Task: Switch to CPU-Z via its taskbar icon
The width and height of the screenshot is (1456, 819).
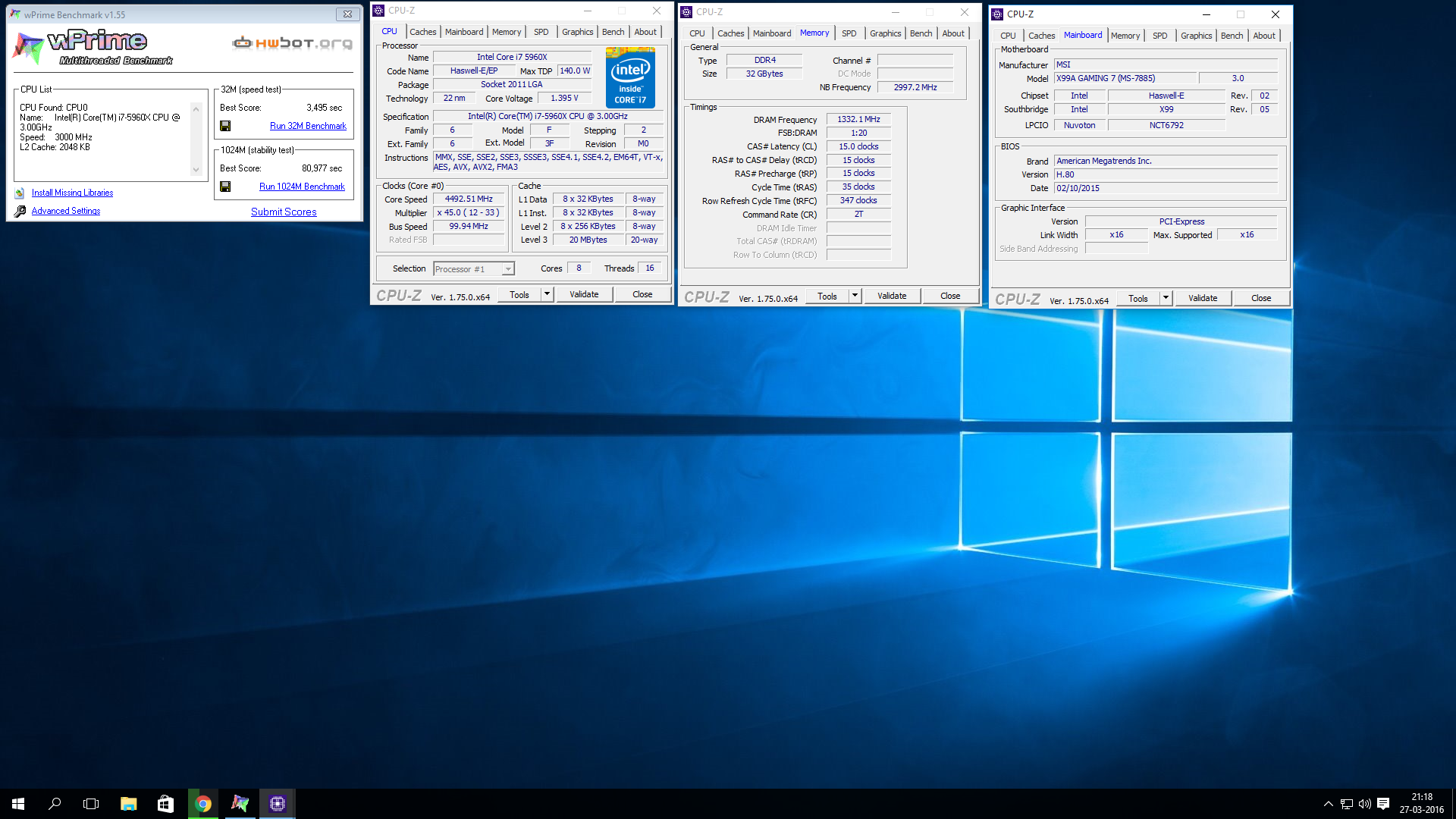Action: (277, 804)
